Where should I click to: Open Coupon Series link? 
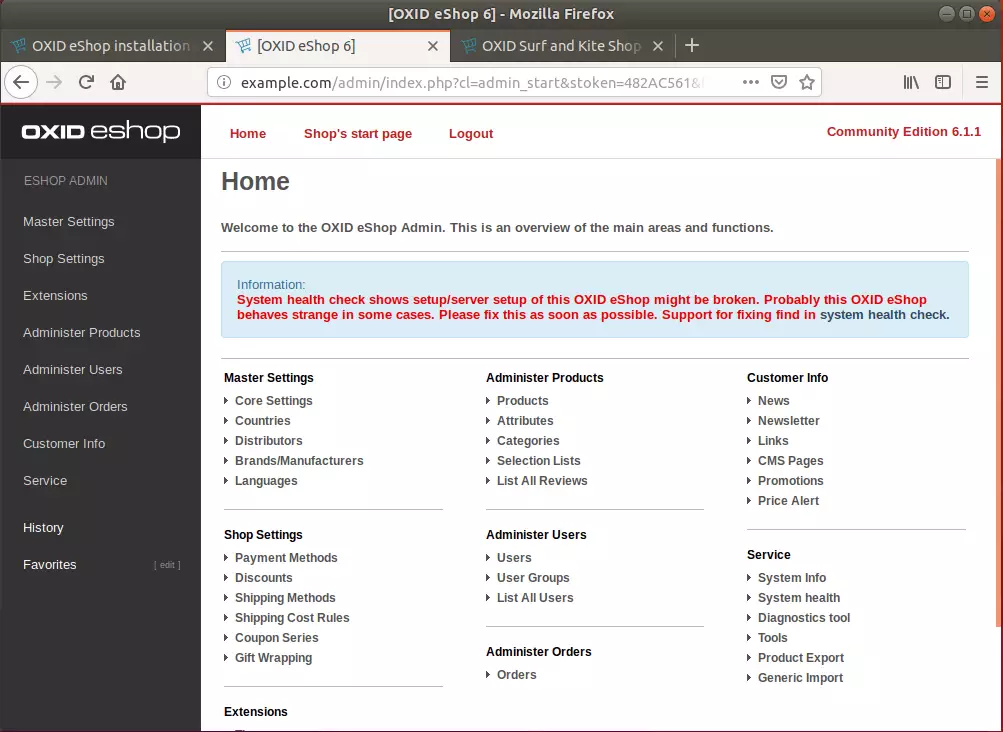(x=276, y=638)
